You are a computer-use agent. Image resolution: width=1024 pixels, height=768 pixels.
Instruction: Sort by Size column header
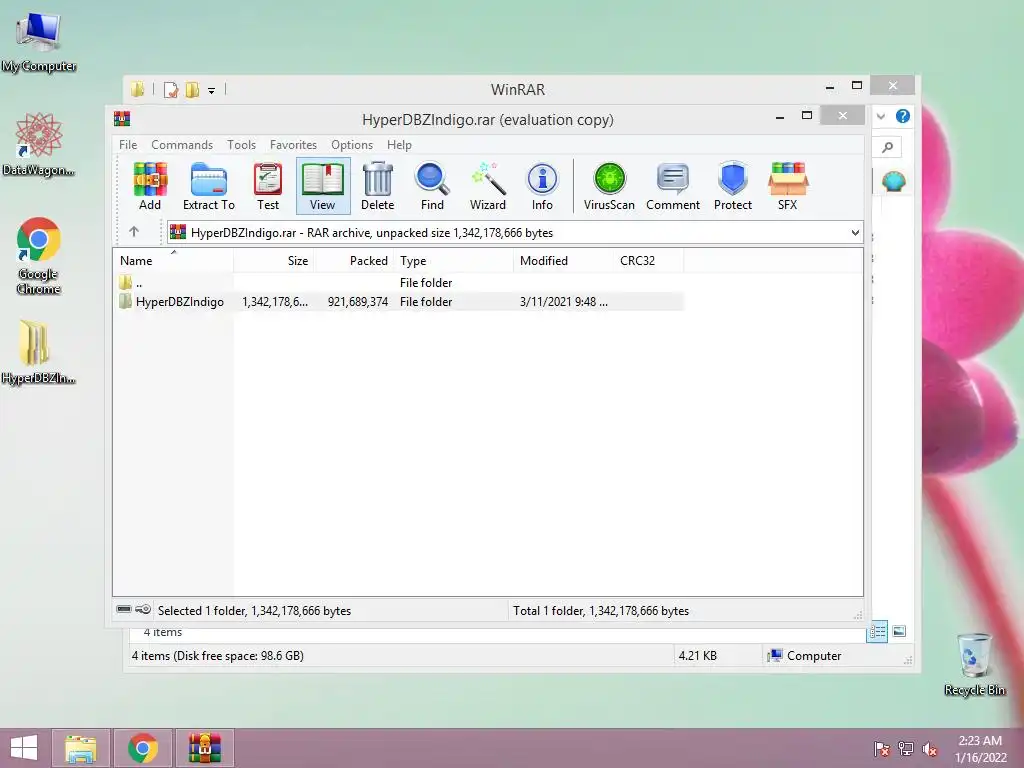click(274, 260)
